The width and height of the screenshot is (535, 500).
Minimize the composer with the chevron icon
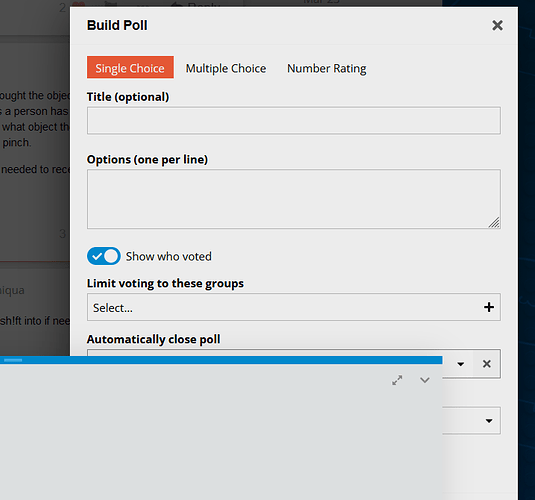[x=424, y=380]
